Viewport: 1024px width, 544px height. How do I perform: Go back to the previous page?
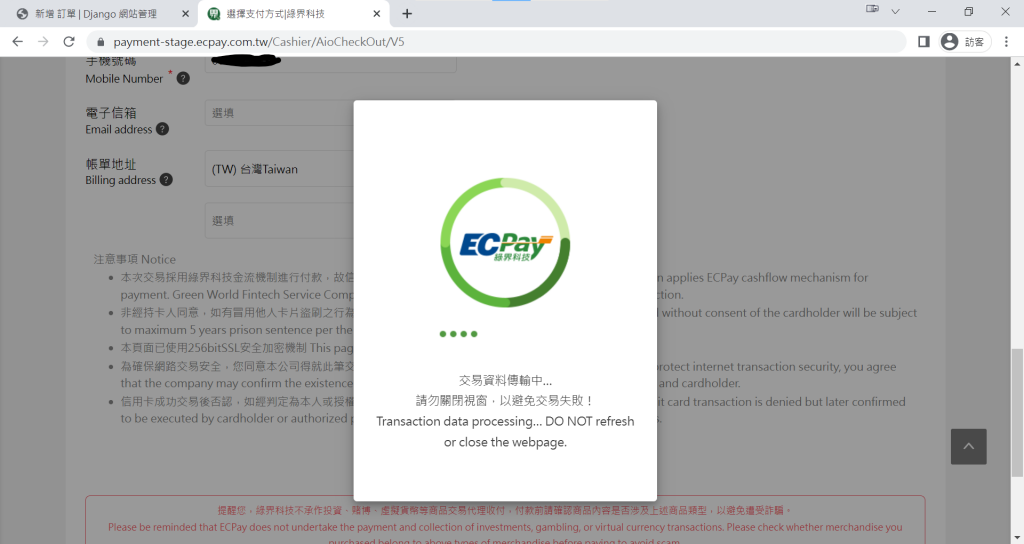(x=18, y=42)
